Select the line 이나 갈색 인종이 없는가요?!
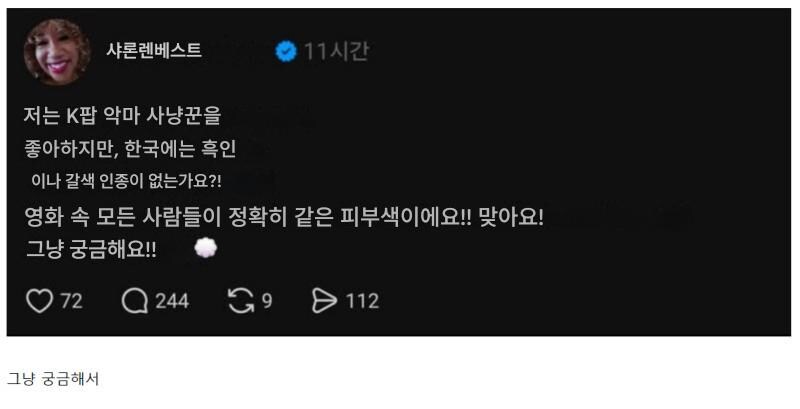The height and width of the screenshot is (409, 800). tap(127, 181)
